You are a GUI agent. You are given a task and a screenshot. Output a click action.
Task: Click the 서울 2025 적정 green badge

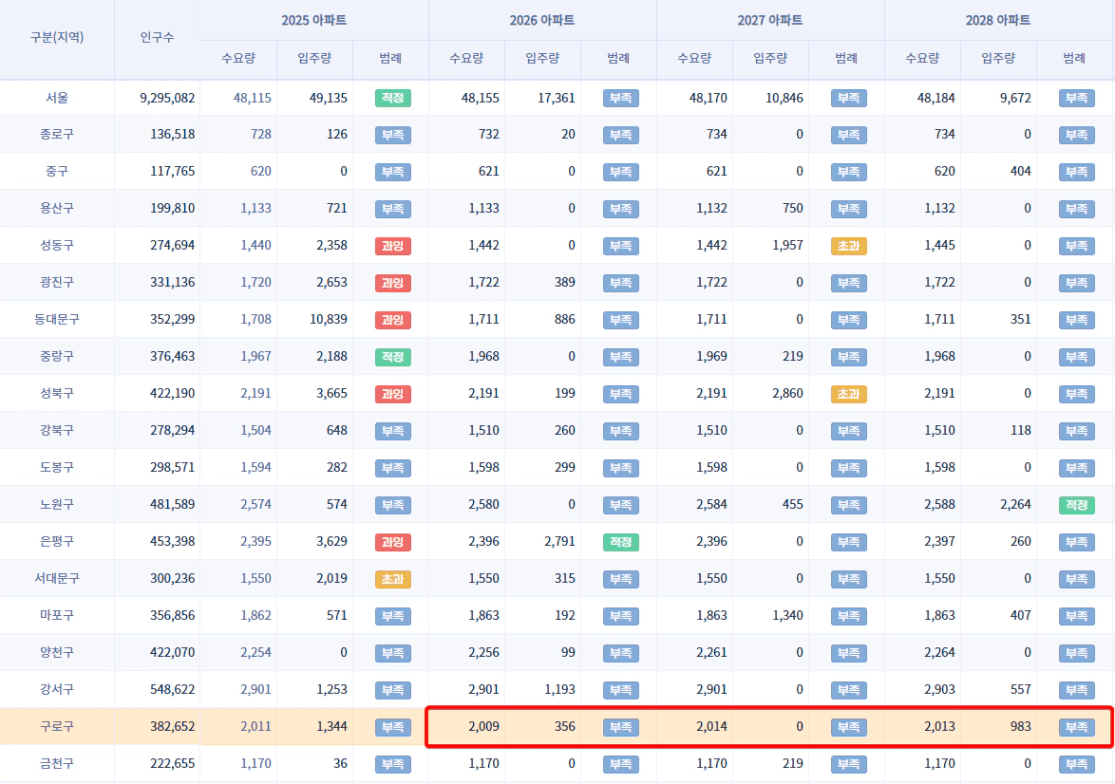click(393, 98)
